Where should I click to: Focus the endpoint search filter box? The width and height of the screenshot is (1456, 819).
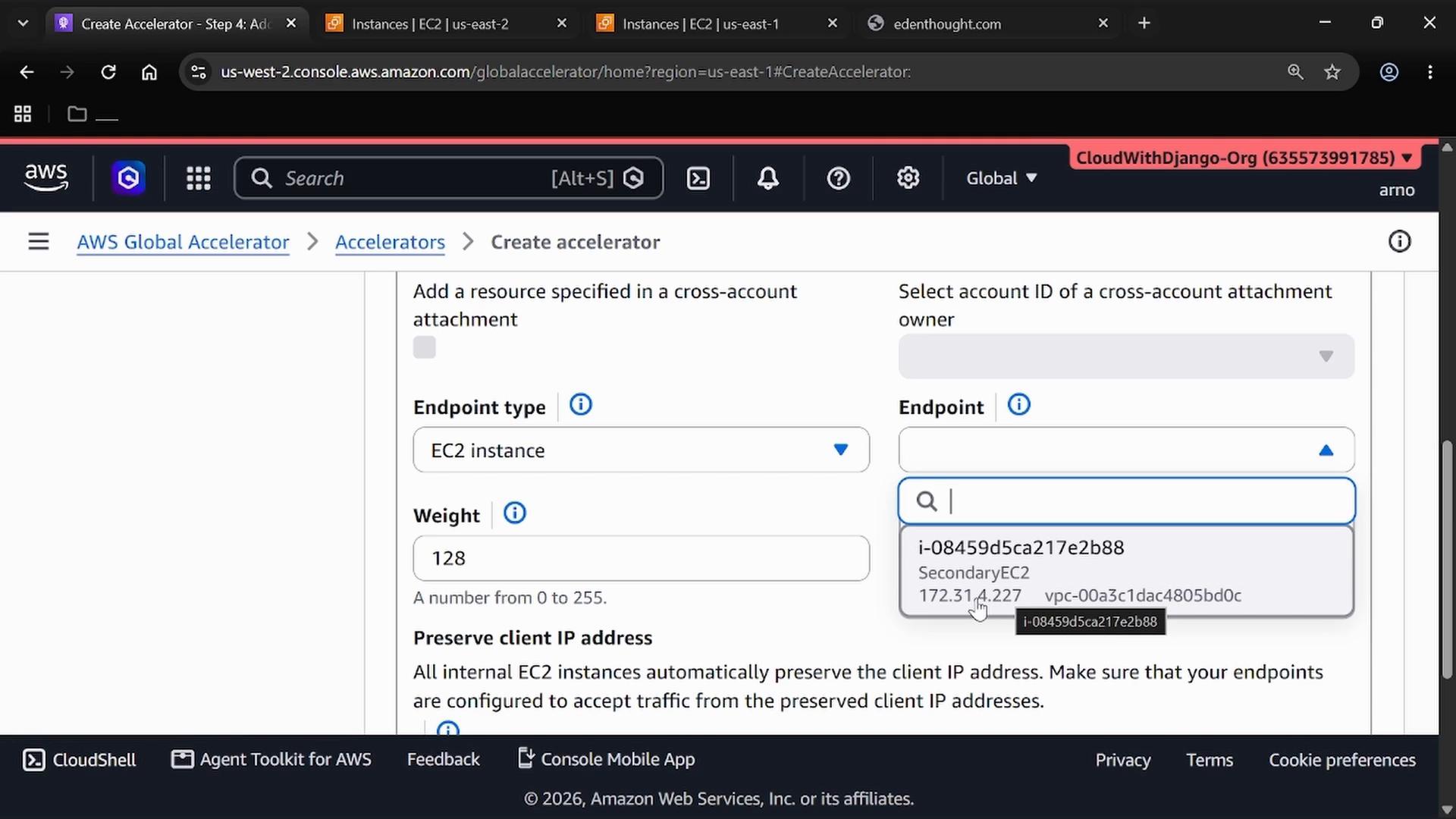[1126, 500]
